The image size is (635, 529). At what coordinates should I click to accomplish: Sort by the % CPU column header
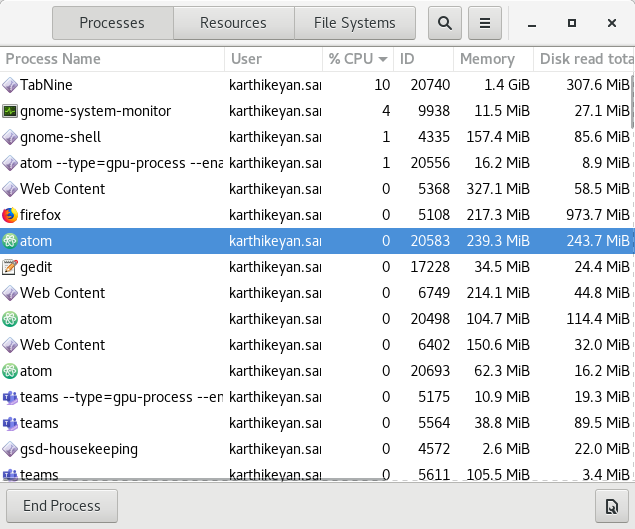(x=358, y=59)
